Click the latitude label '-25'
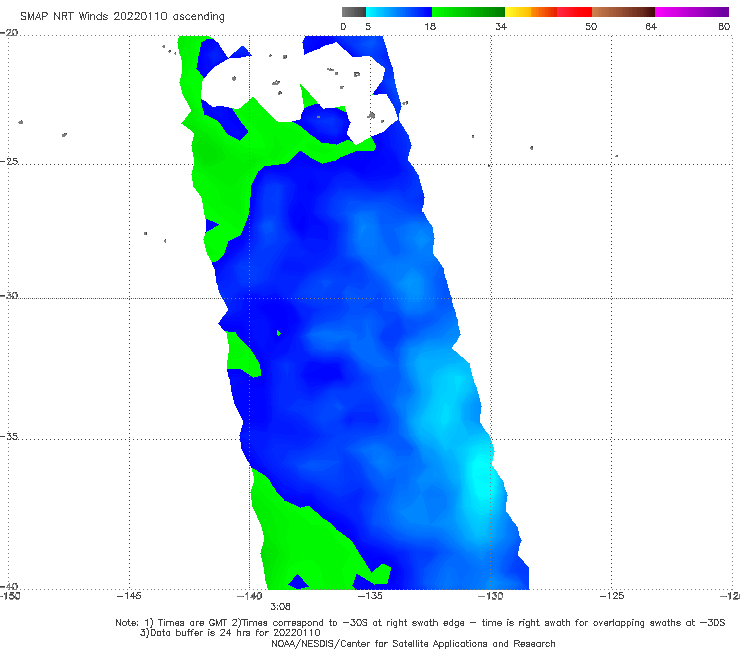 (9, 161)
